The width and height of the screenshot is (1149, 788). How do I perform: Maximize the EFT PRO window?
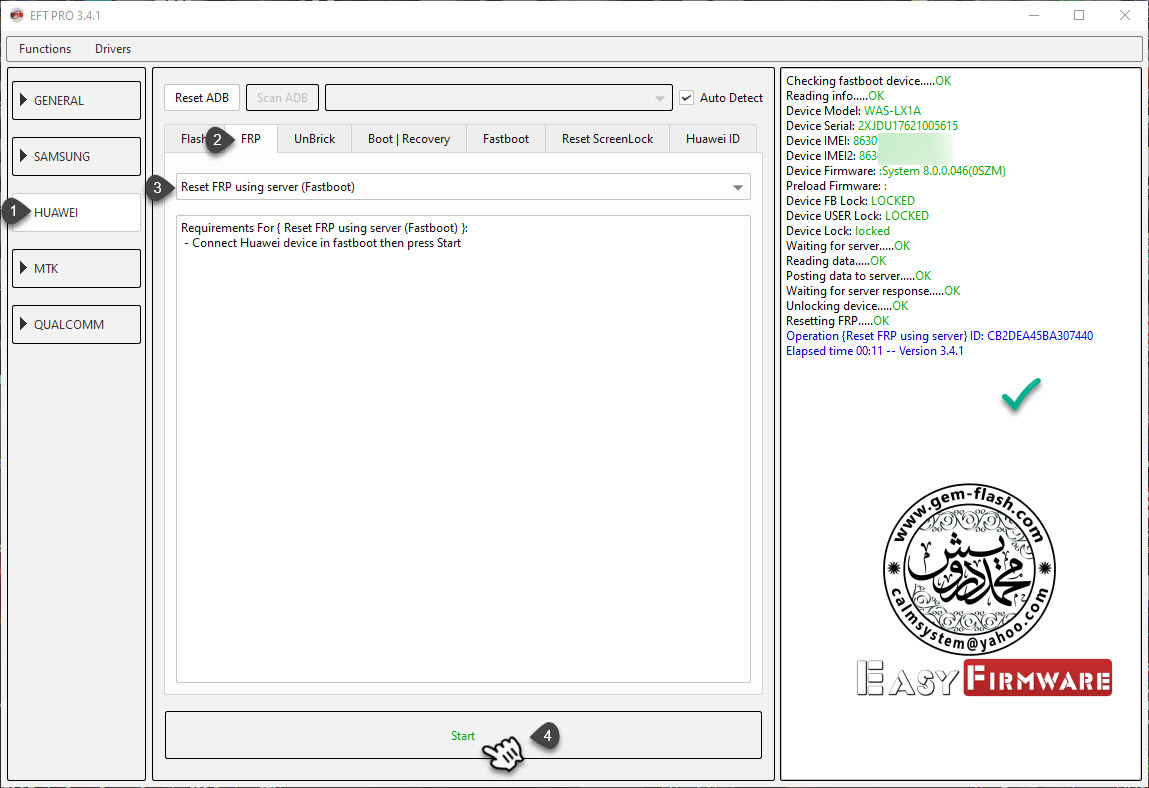[x=1079, y=15]
